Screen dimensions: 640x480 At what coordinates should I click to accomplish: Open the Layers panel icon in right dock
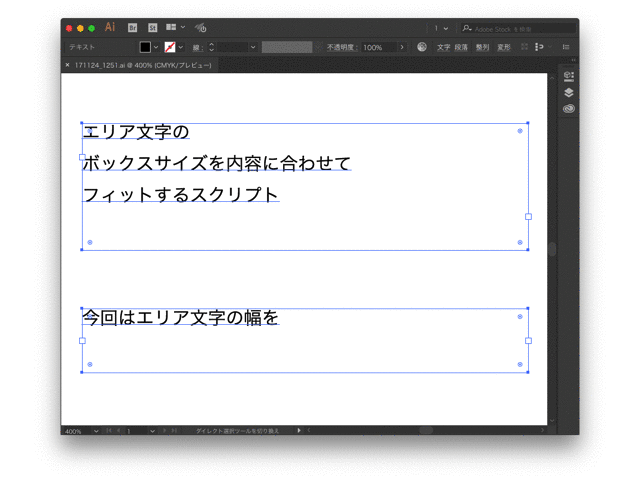point(569,93)
